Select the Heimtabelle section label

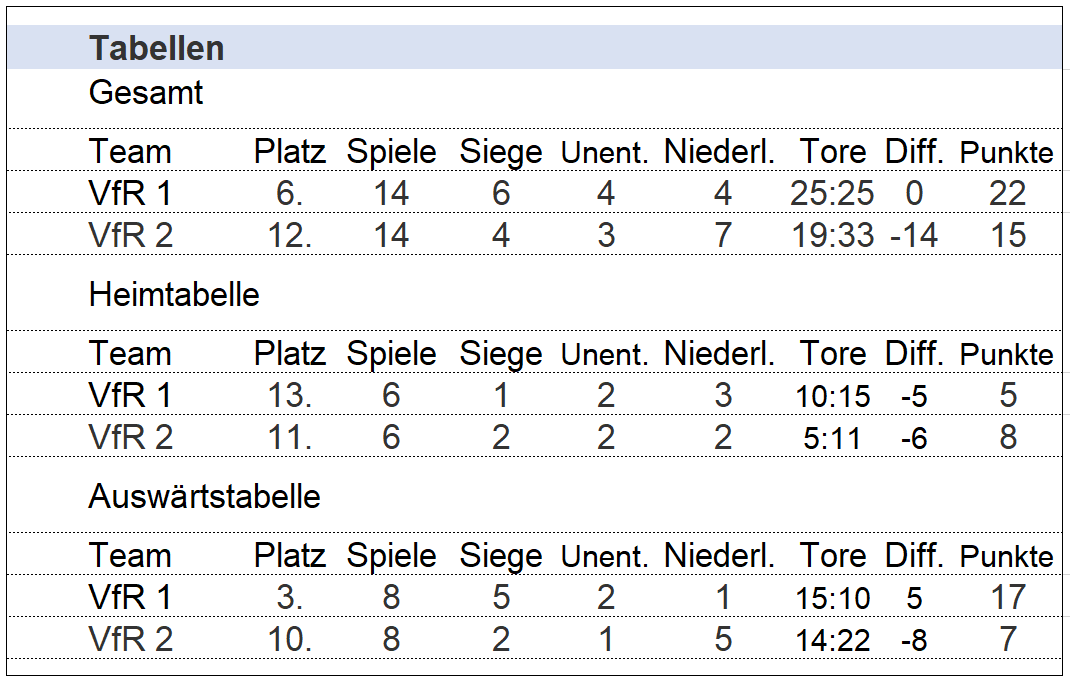click(x=174, y=295)
